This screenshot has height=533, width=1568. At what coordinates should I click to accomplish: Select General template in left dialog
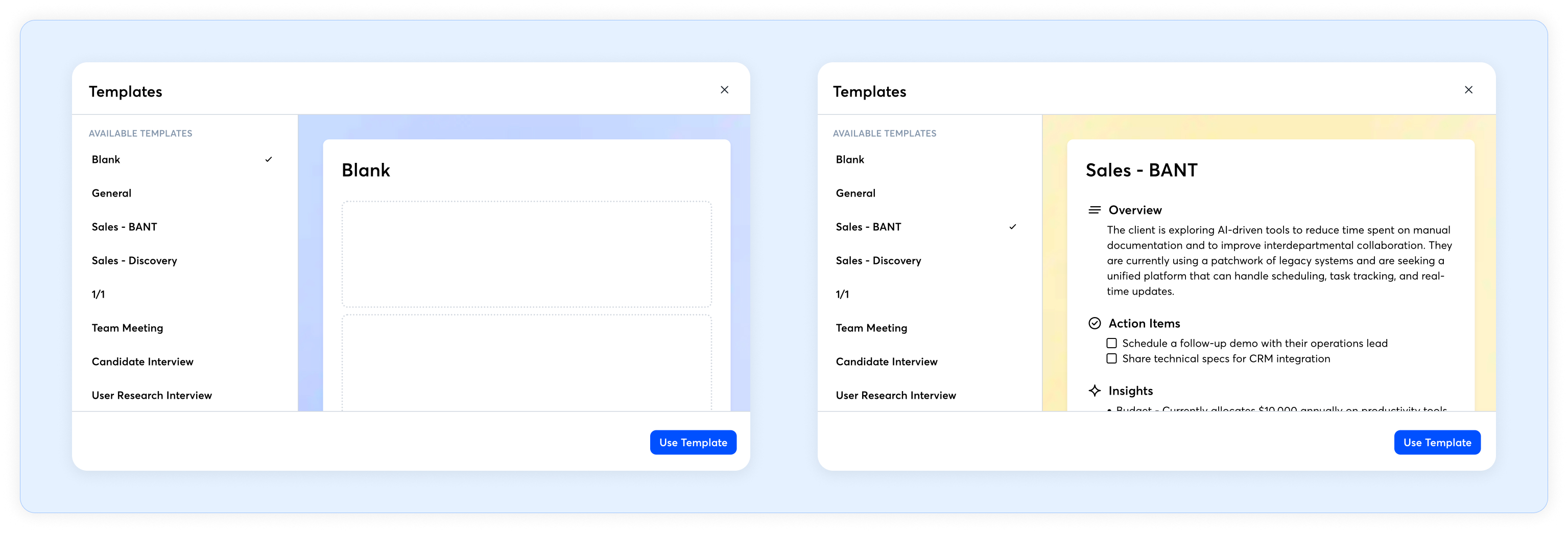111,193
